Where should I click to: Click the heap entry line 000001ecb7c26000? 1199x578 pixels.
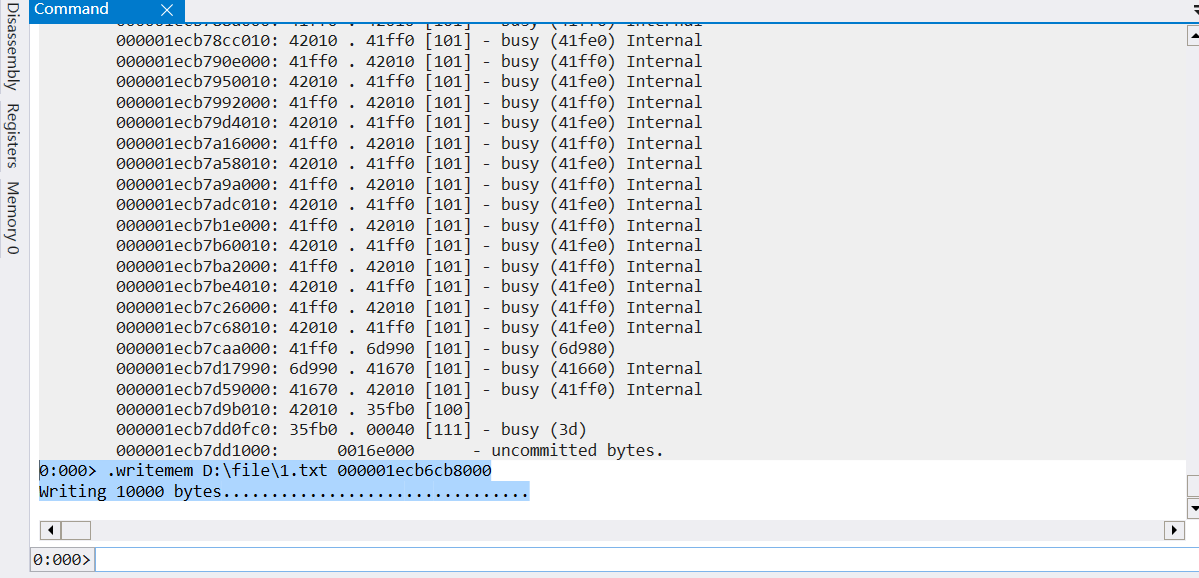click(x=409, y=307)
